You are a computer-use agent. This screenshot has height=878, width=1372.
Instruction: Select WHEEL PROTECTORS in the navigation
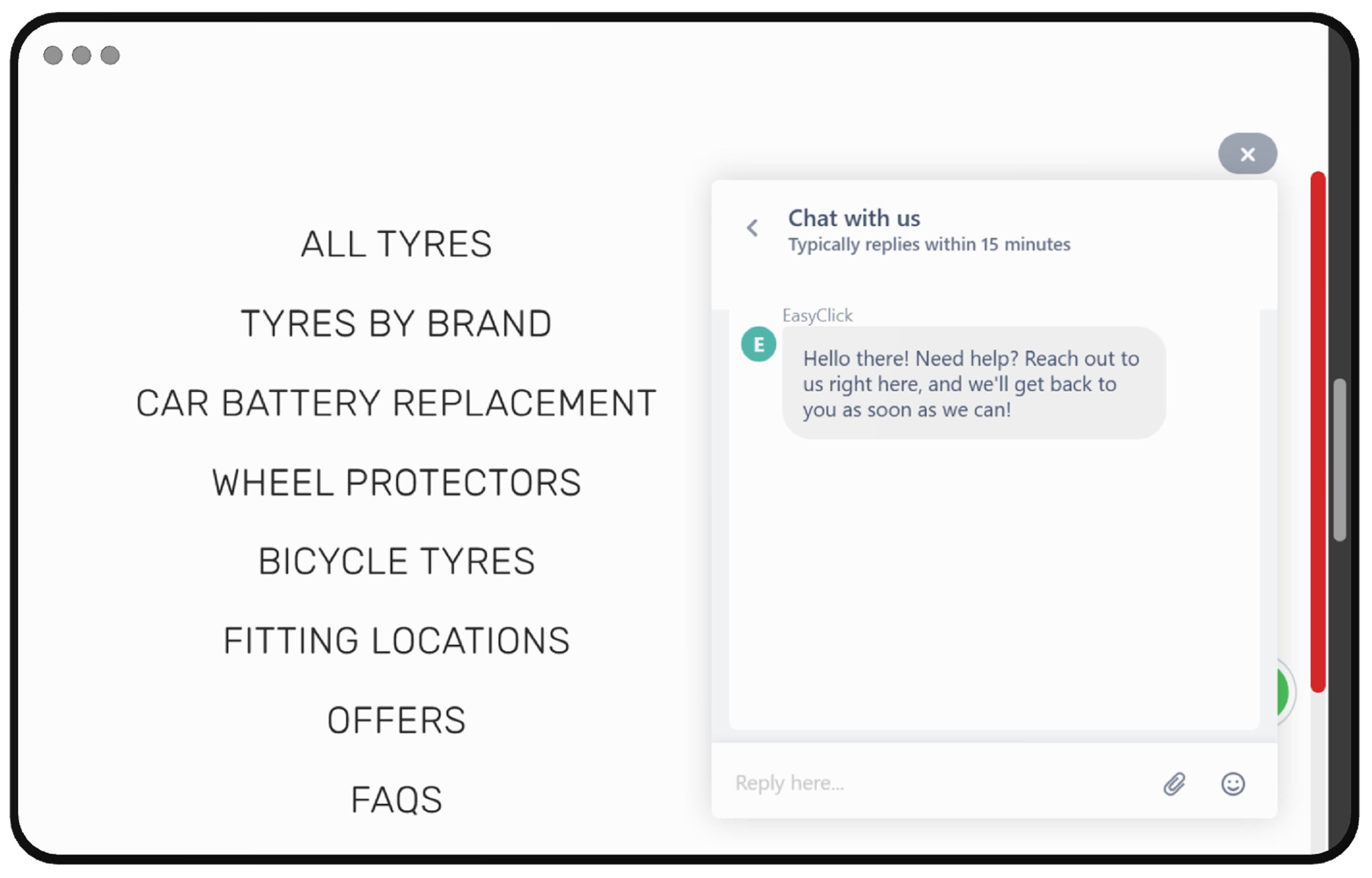coord(396,482)
